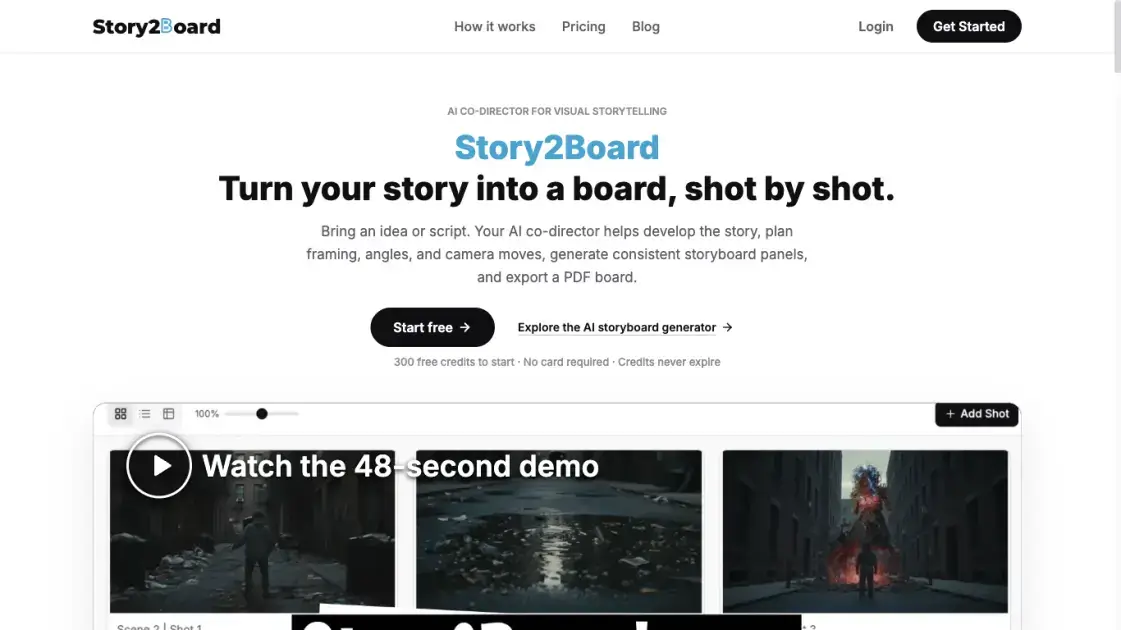Open the alley man shot thumbnail
1121x630 pixels.
point(252,531)
